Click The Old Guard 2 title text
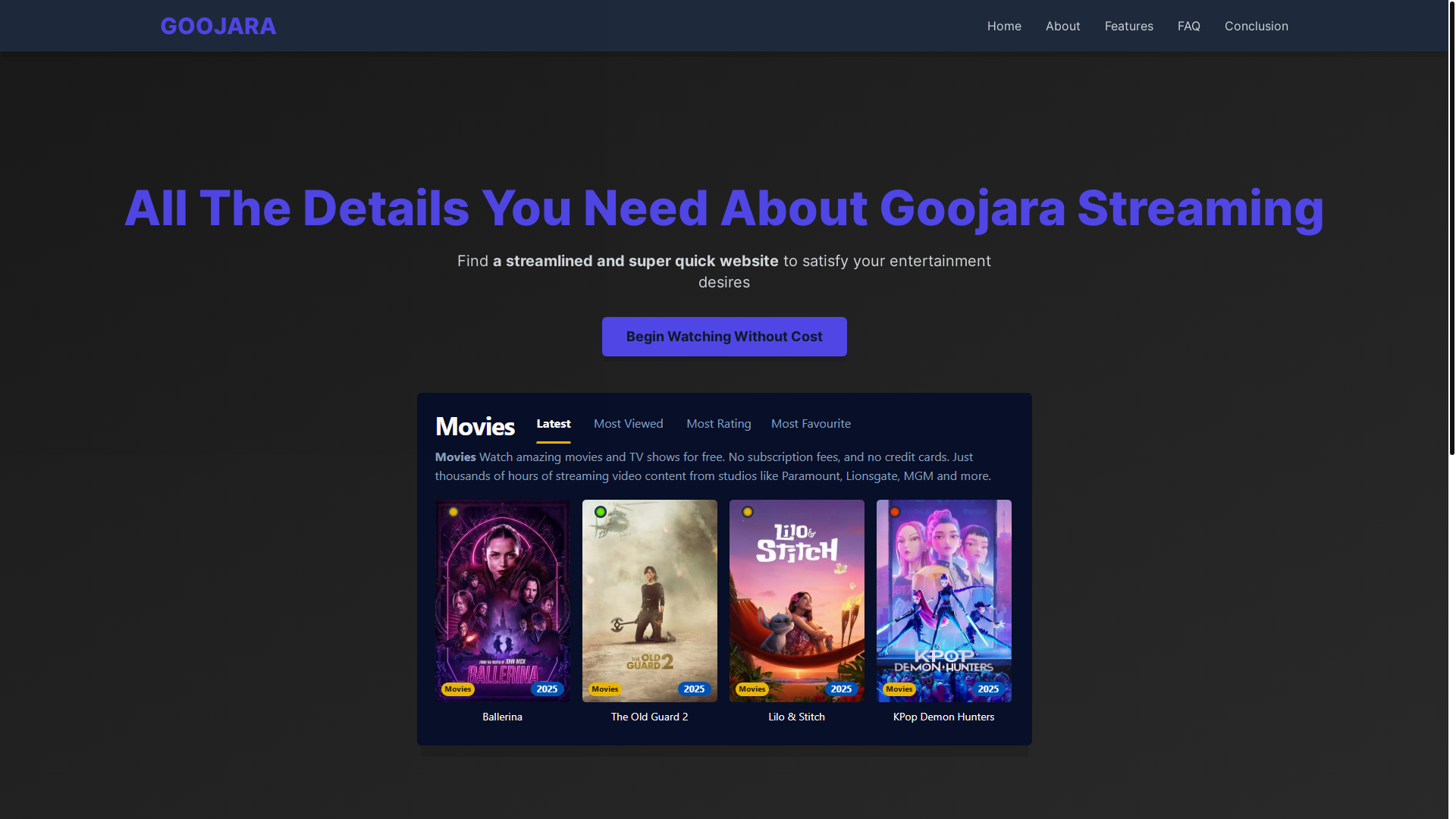1456x819 pixels. click(649, 717)
